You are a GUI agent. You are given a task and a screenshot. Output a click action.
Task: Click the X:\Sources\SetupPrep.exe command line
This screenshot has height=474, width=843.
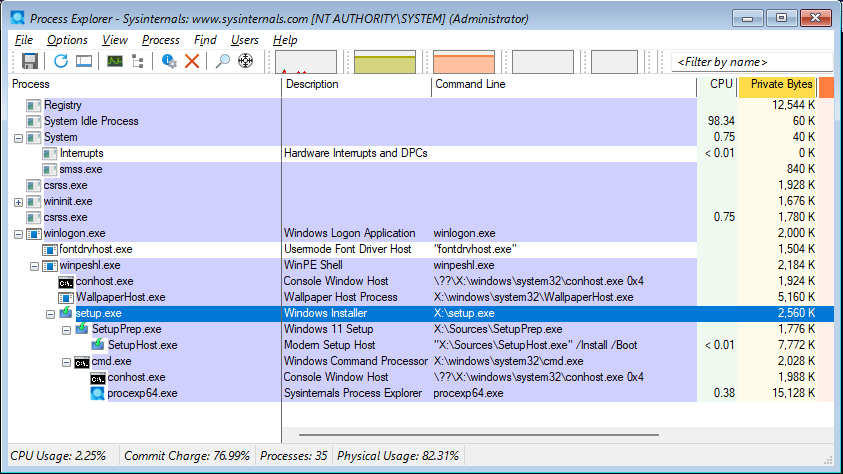click(x=498, y=329)
